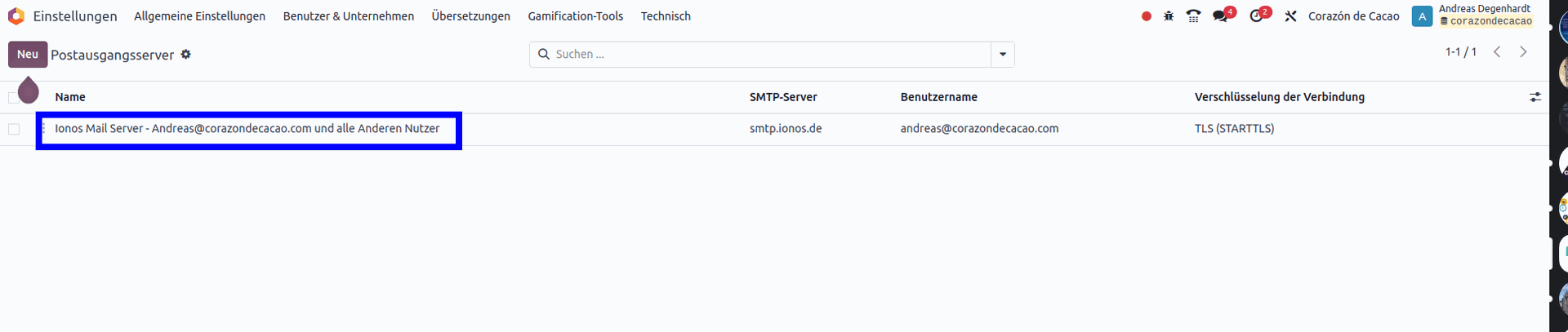Toggle the select-all checkbox in header
The image size is (1568, 332).
[13, 98]
